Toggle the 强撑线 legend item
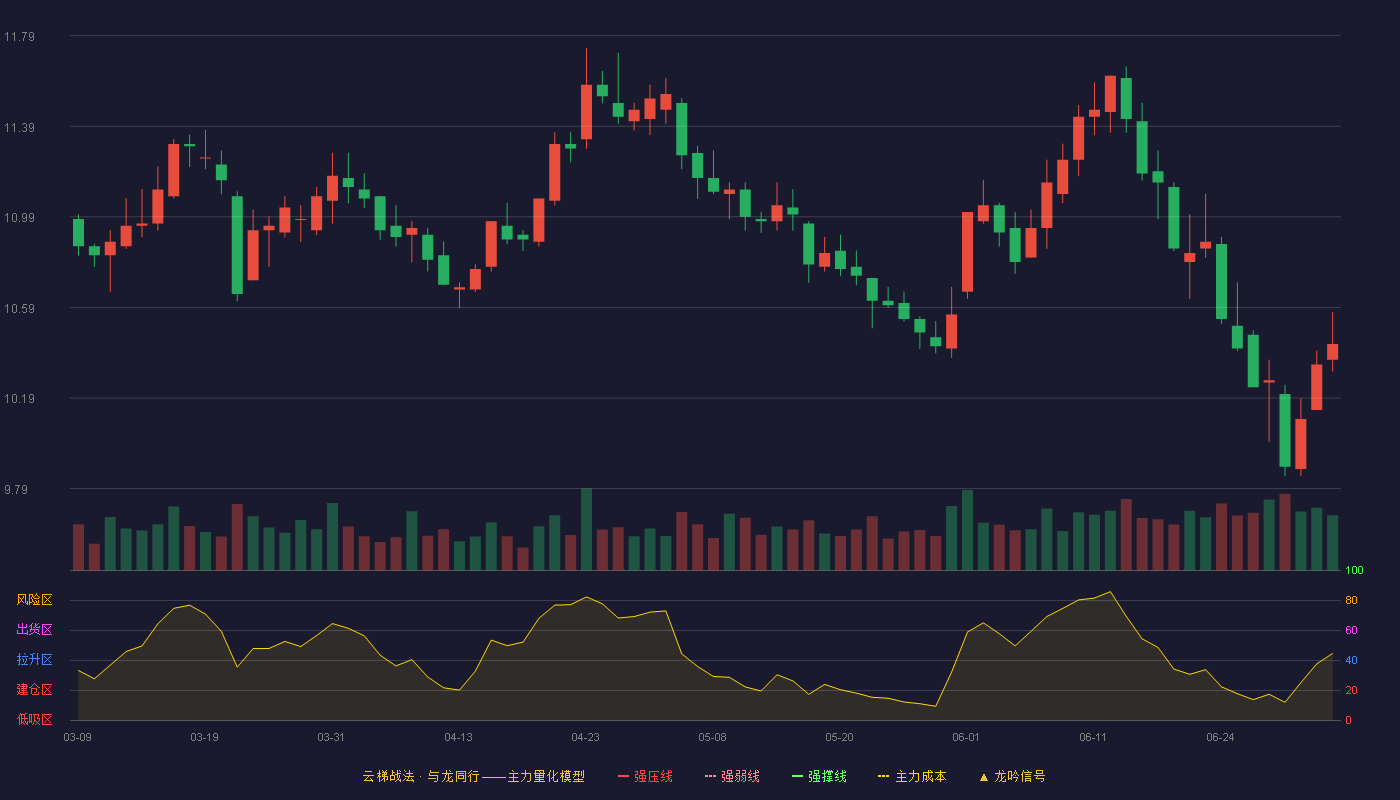1400x800 pixels. click(819, 776)
